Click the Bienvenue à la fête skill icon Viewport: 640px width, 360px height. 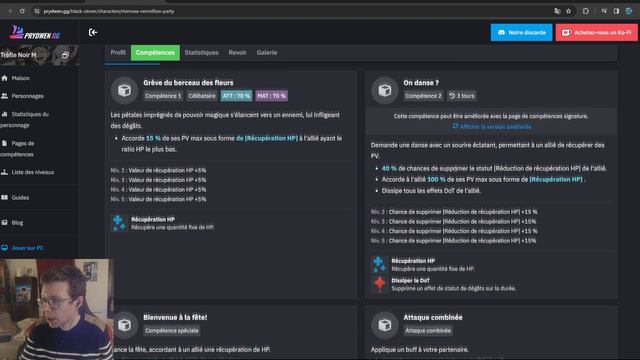pos(124,325)
